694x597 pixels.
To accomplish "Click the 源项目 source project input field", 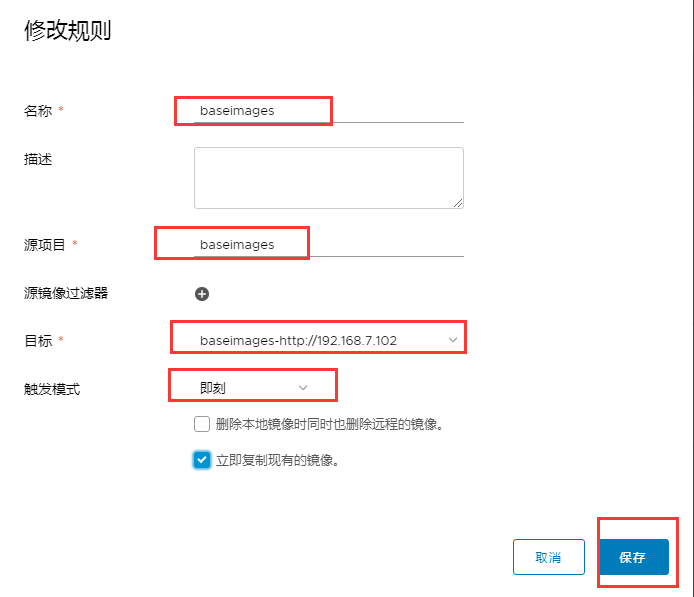I will pyautogui.click(x=328, y=245).
